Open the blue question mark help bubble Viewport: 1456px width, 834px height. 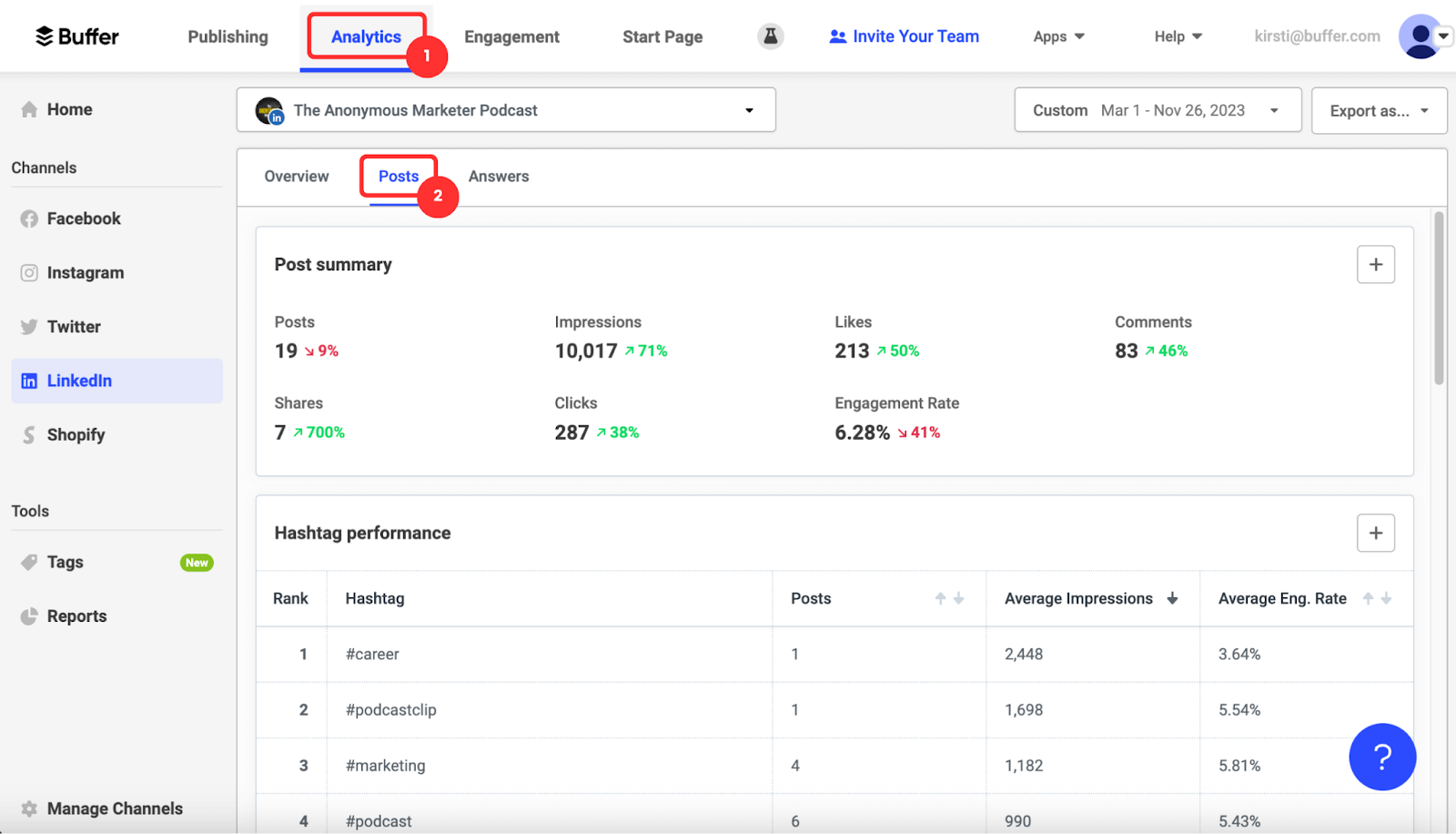pyautogui.click(x=1382, y=757)
